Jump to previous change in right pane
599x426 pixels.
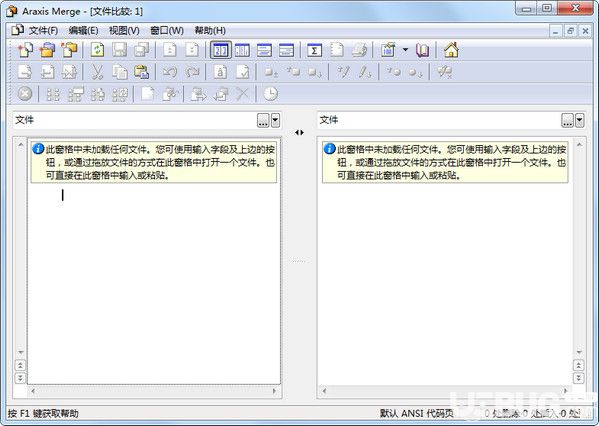point(579,366)
